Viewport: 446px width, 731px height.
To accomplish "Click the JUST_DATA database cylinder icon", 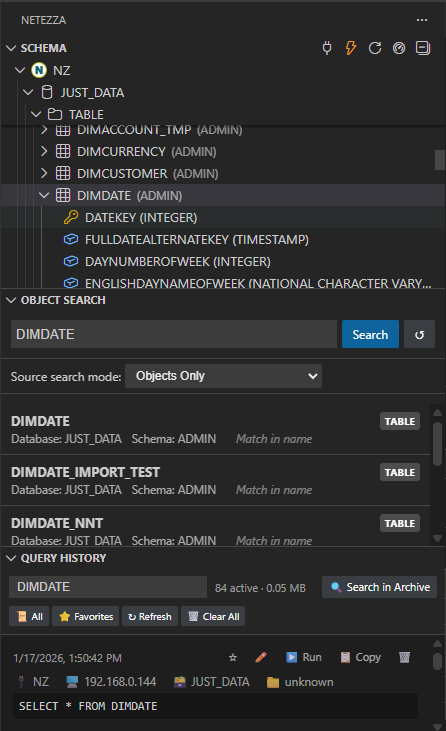I will coord(47,92).
